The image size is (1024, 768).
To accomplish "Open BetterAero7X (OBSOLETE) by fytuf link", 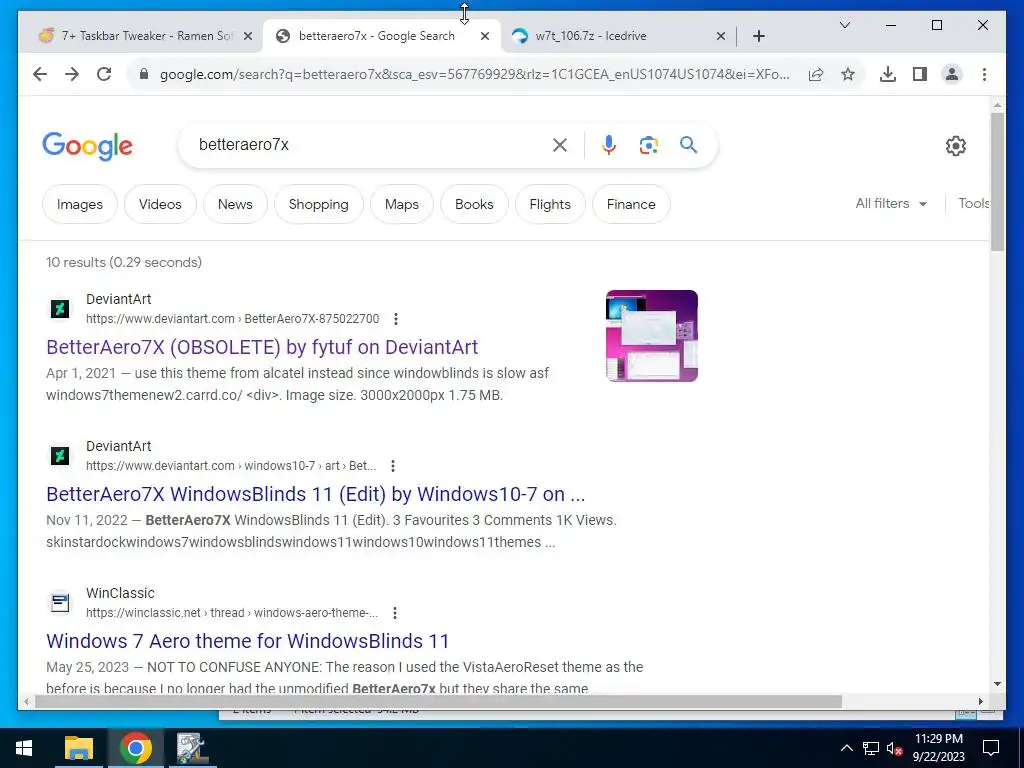I will [262, 347].
